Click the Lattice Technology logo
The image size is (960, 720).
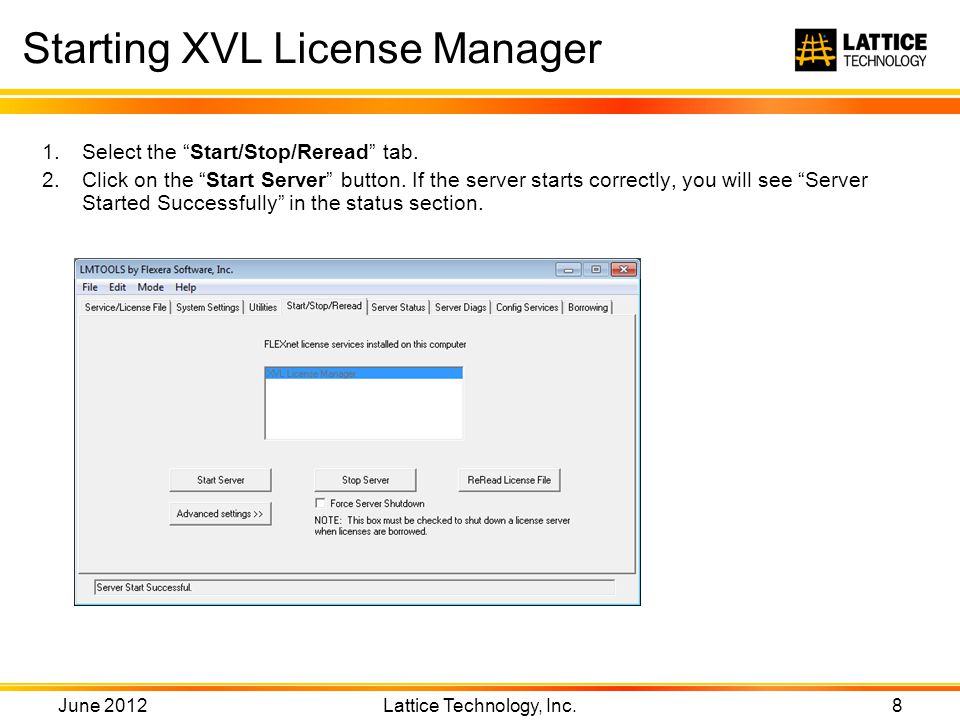861,50
